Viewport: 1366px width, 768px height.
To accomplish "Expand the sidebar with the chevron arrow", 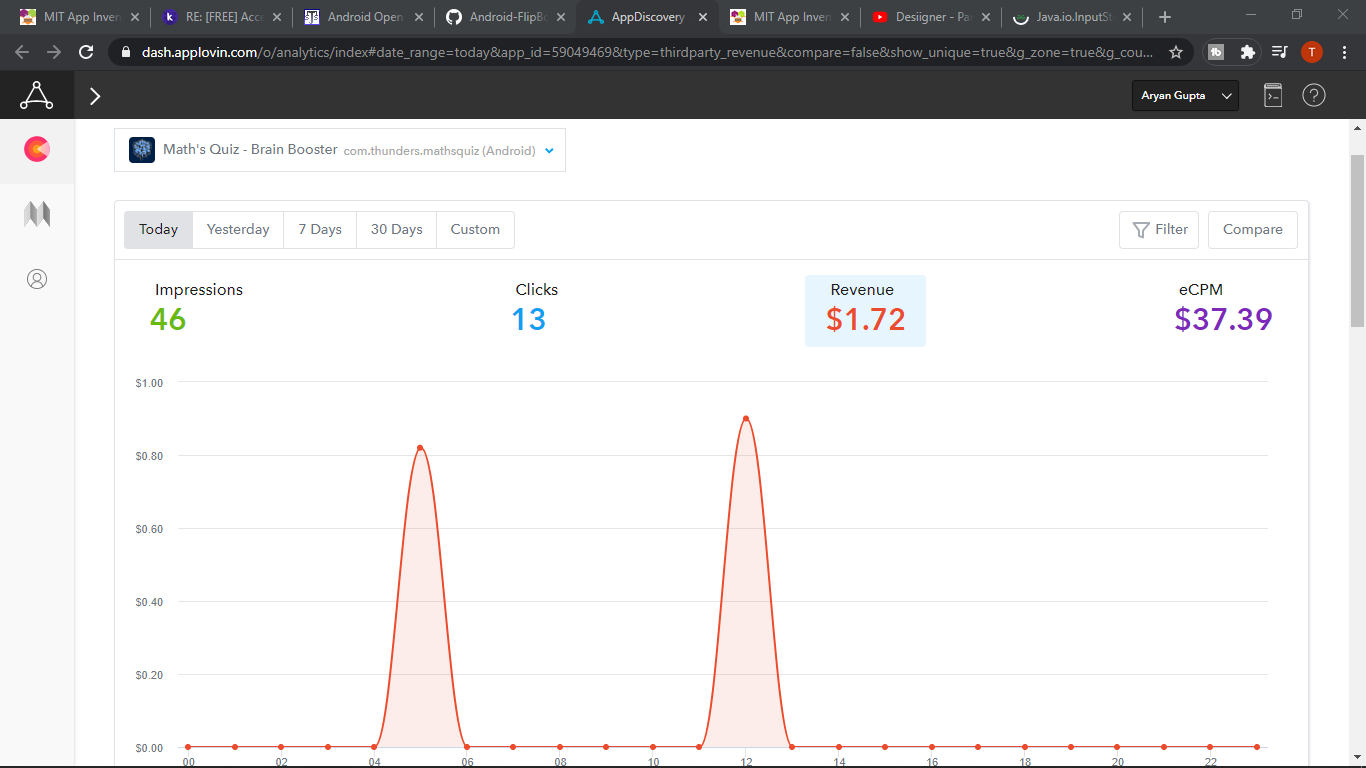I will point(95,96).
